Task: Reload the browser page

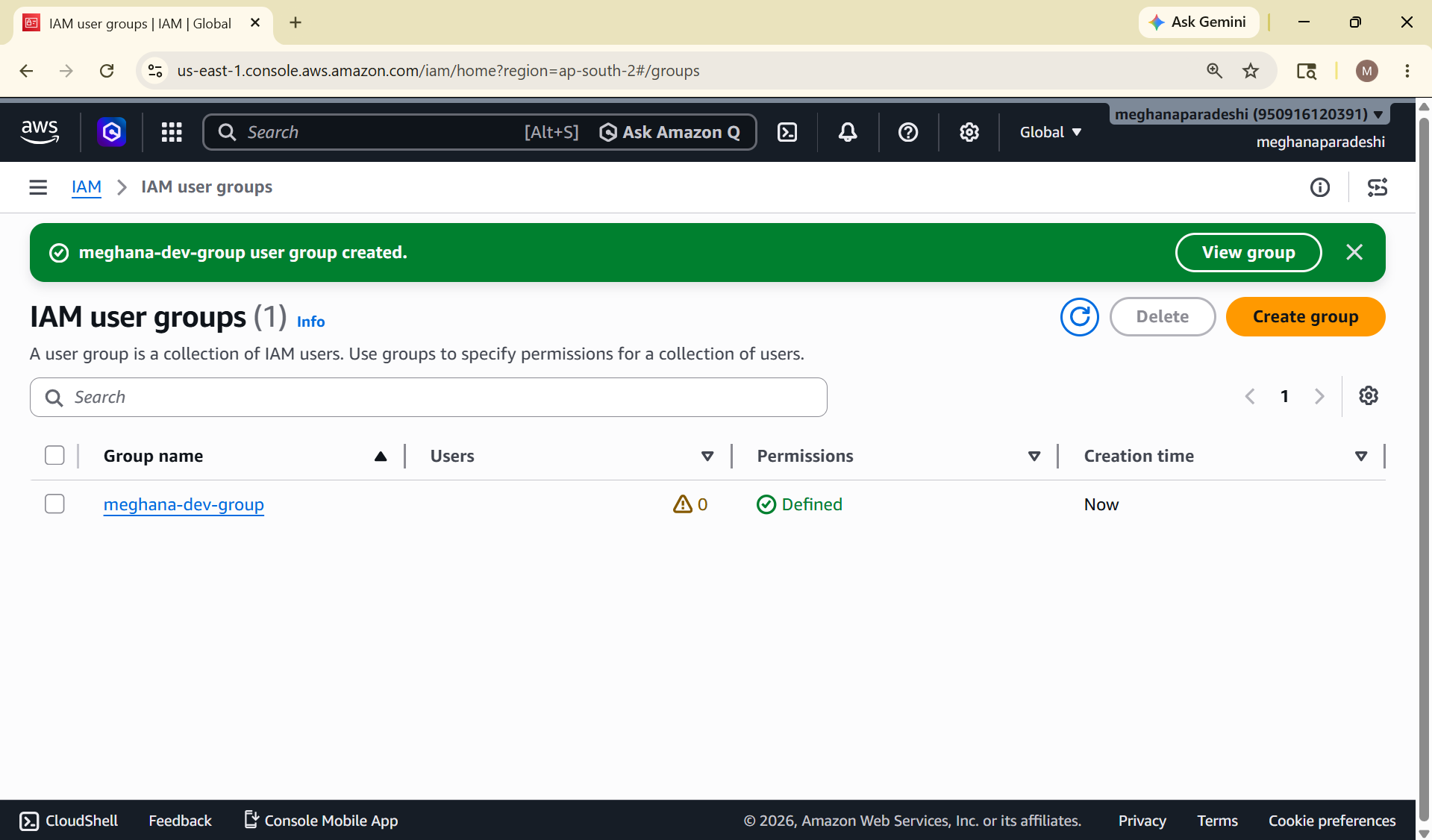Action: (x=107, y=71)
